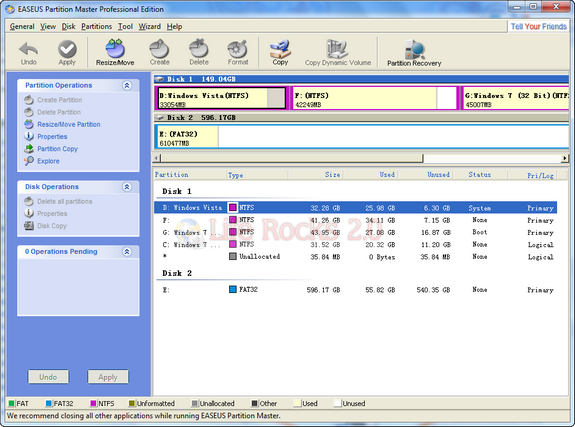Open the Disk menu
This screenshot has width=575, height=427.
(x=68, y=26)
